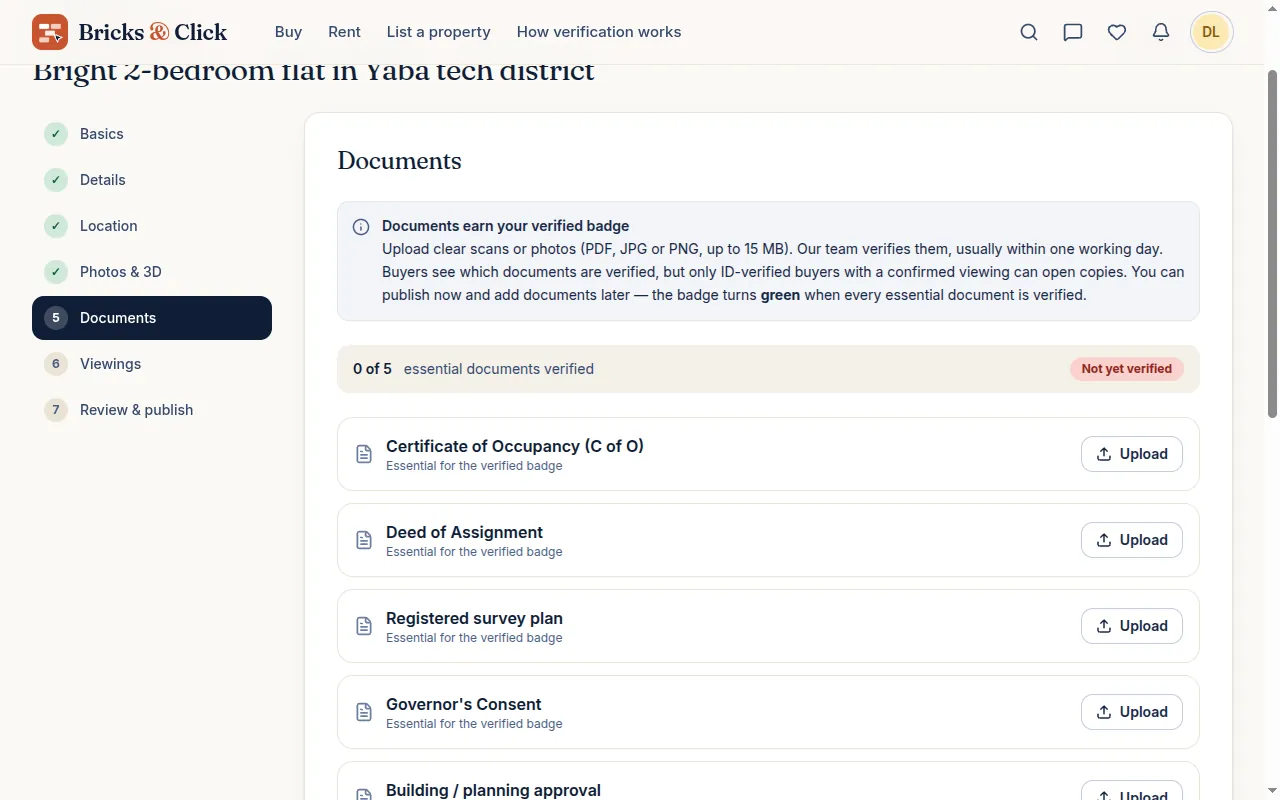Open the messages chat icon

(x=1073, y=32)
